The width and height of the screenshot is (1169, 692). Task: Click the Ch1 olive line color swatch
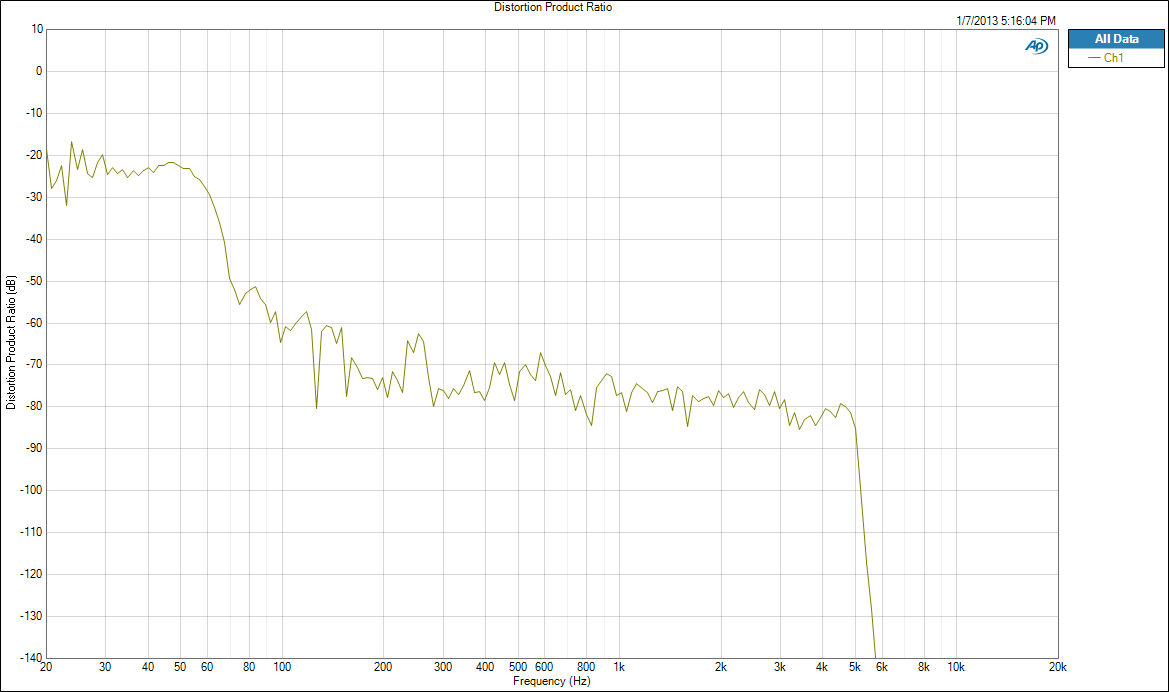[x=1094, y=57]
